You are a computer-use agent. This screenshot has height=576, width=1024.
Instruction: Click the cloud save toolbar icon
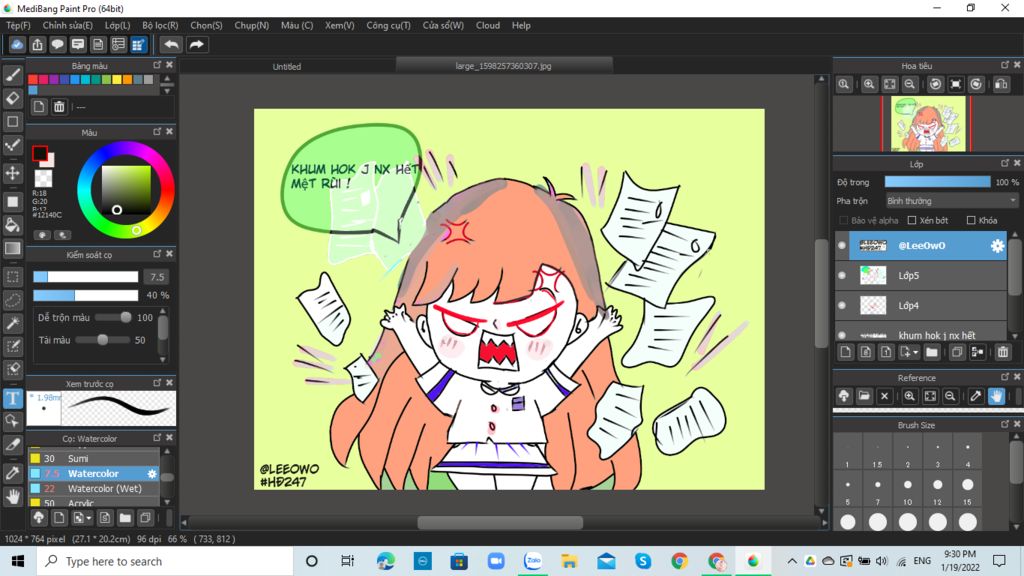tap(17, 44)
